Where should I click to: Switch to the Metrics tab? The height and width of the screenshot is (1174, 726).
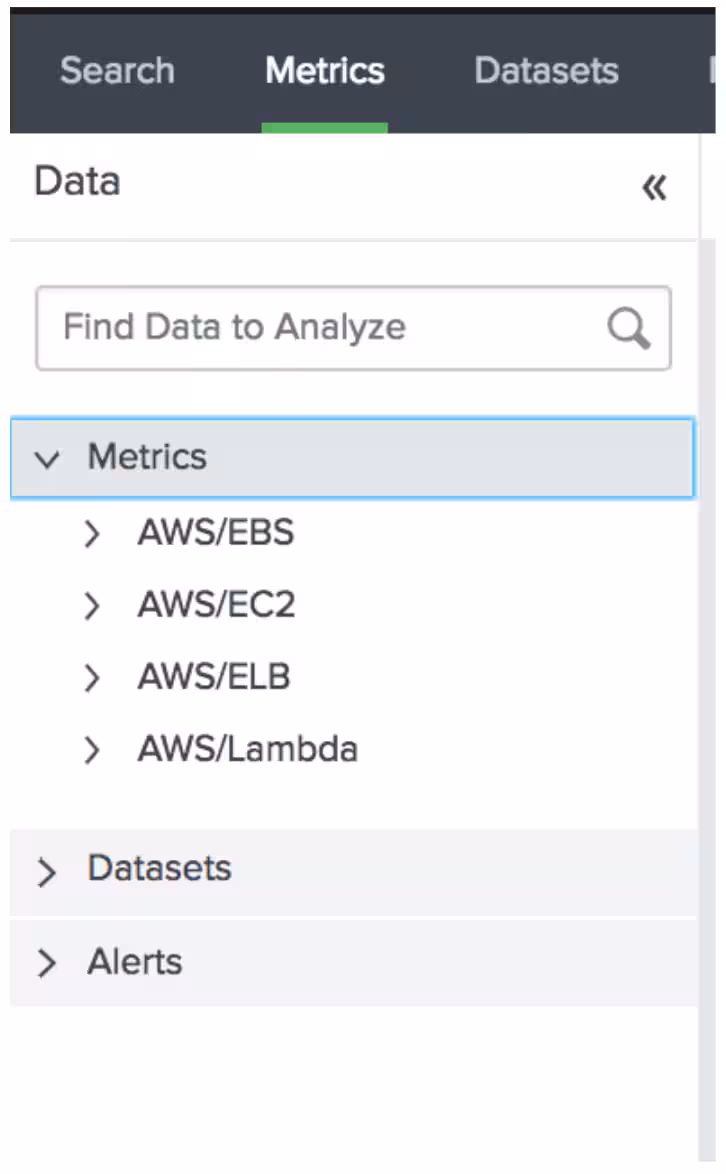pyautogui.click(x=325, y=71)
